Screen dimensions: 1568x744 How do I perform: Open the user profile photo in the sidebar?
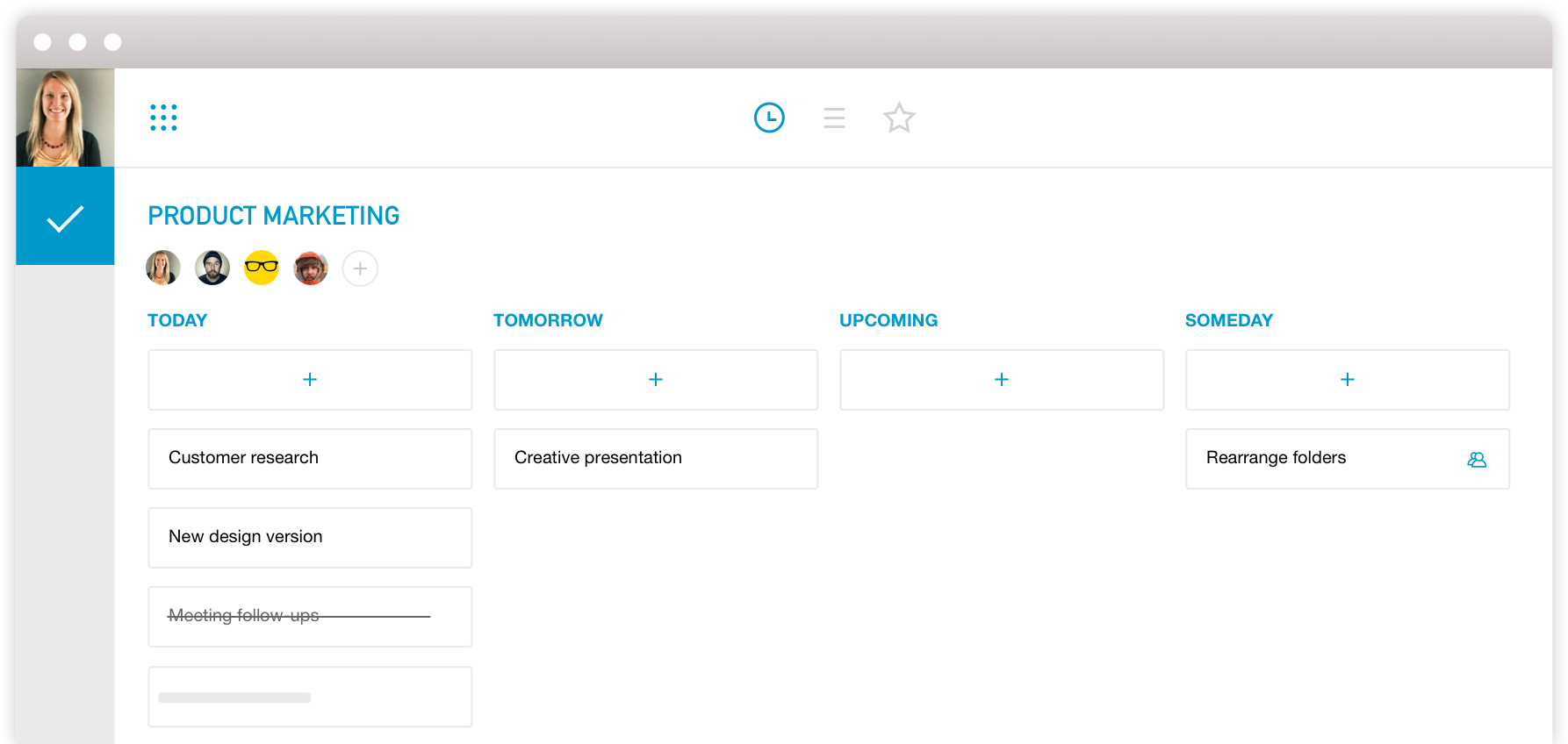pos(65,118)
